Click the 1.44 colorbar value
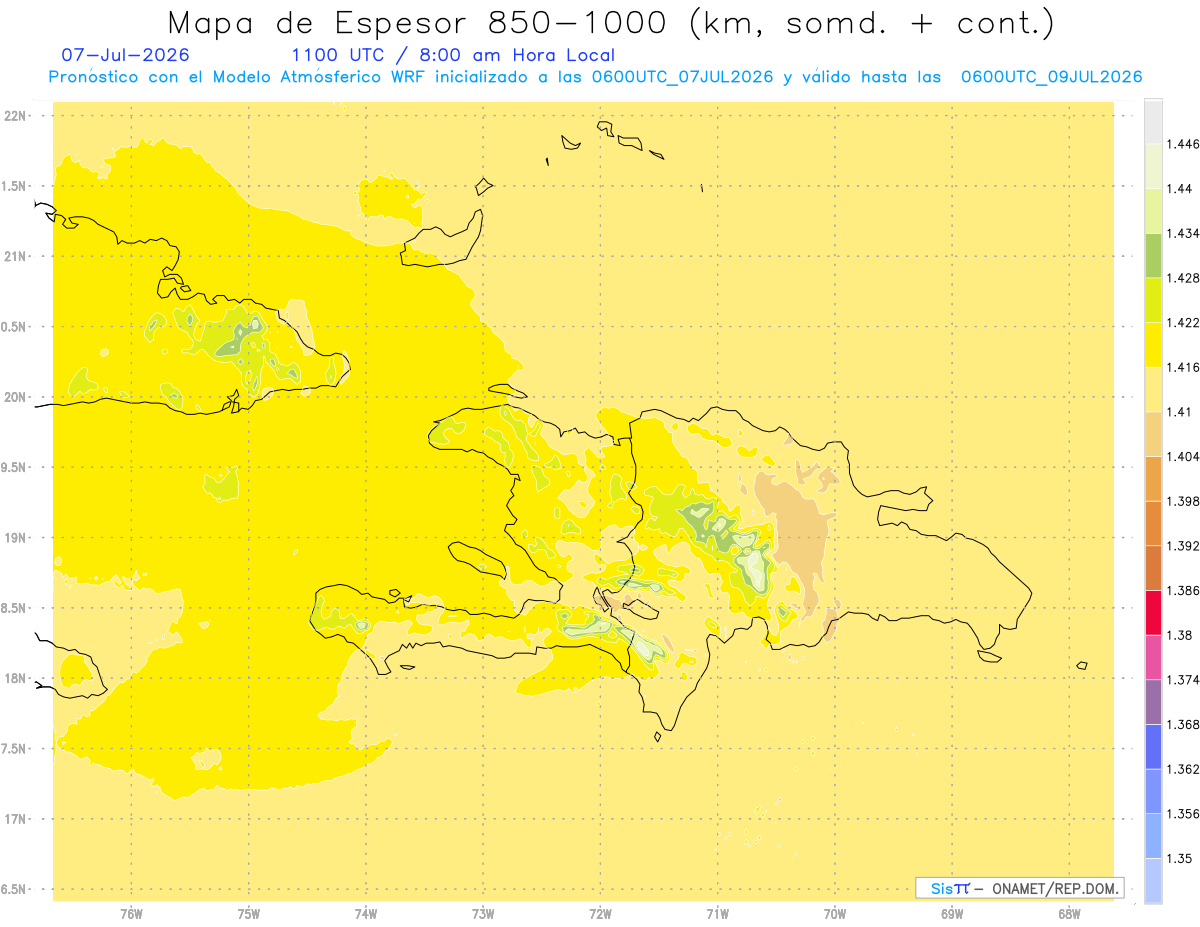Image resolution: width=1200 pixels, height=927 pixels. pos(1180,189)
